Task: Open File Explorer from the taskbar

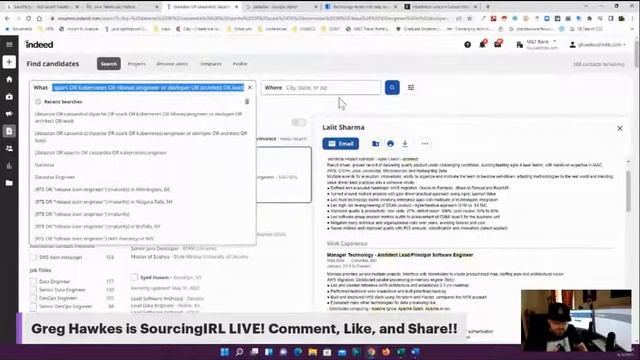Action: point(313,352)
